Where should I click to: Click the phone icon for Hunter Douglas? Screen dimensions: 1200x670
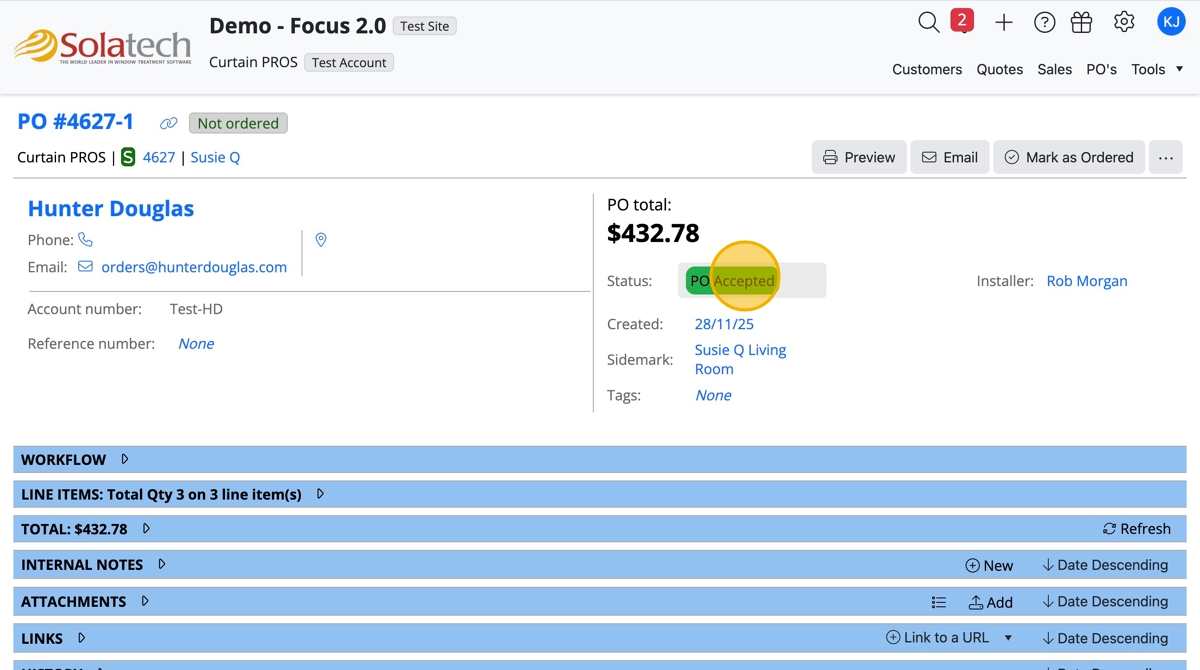(86, 240)
